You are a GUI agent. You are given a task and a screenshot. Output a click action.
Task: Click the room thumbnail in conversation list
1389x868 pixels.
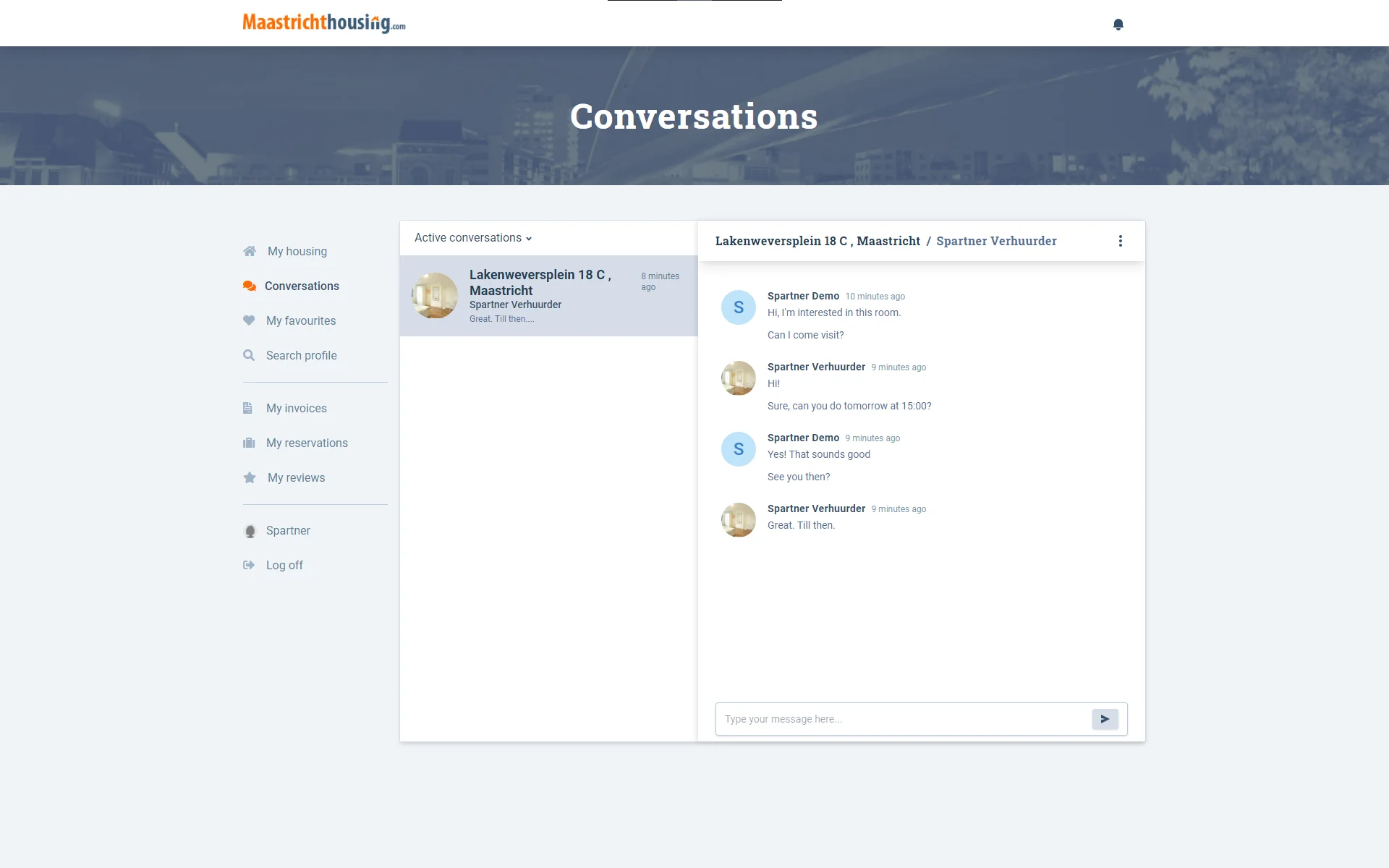435,295
